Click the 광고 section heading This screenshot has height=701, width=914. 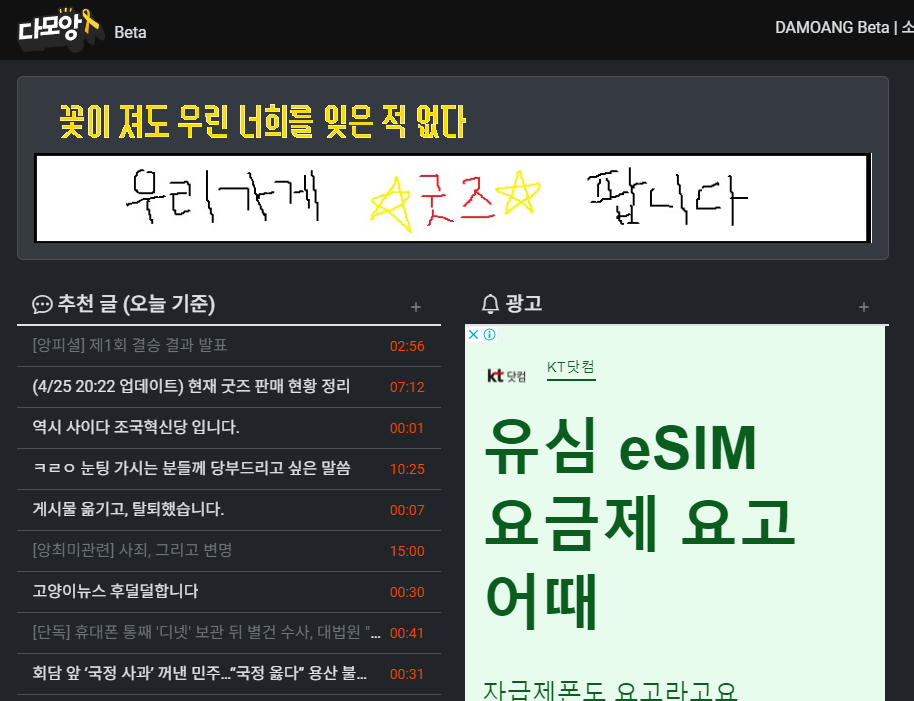coord(523,304)
